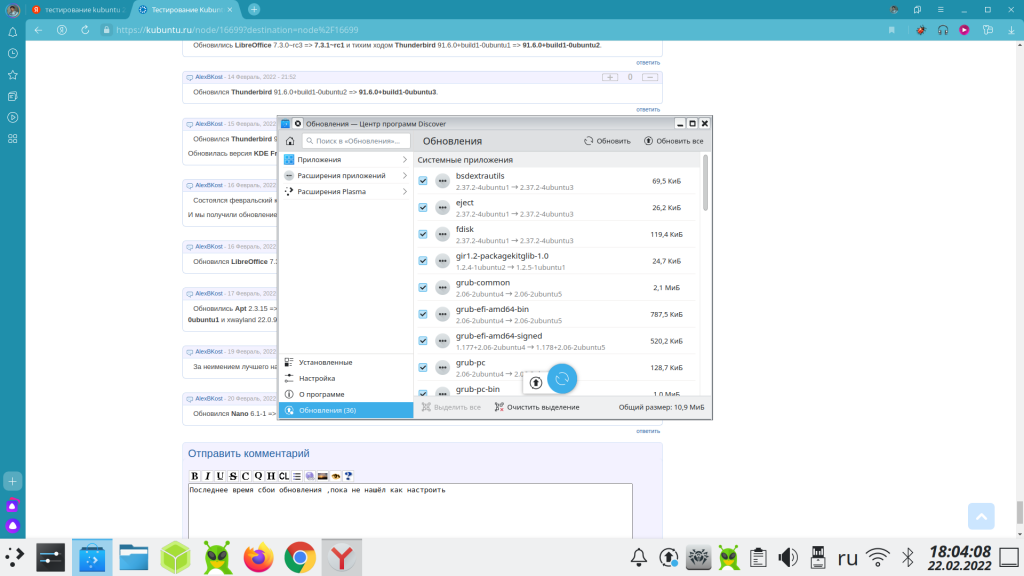Open history clock in browser sidebar
This screenshot has height=576, width=1024.
(12, 54)
